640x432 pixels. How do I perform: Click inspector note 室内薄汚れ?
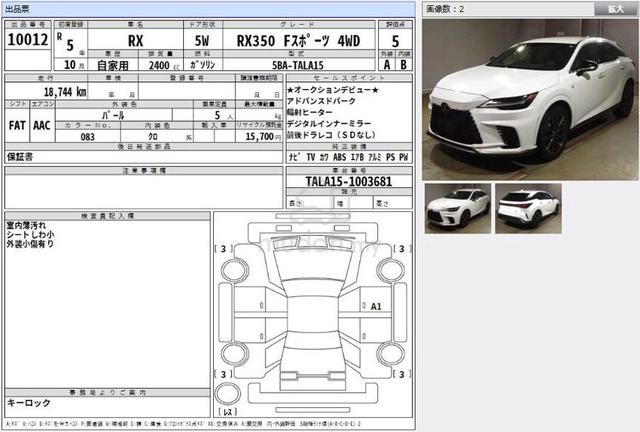pyautogui.click(x=27, y=225)
